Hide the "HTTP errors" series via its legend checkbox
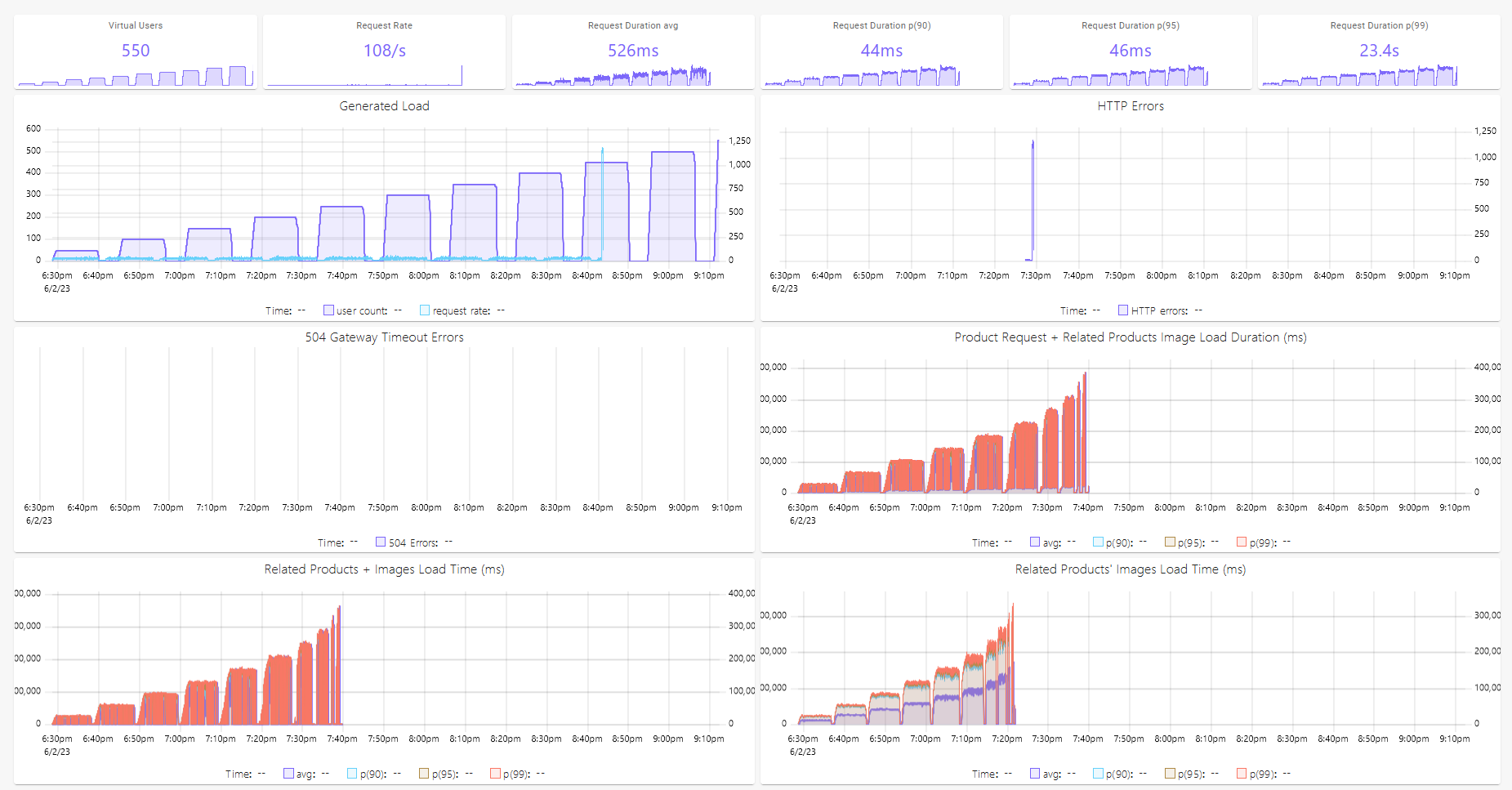1512x790 pixels. click(1122, 310)
